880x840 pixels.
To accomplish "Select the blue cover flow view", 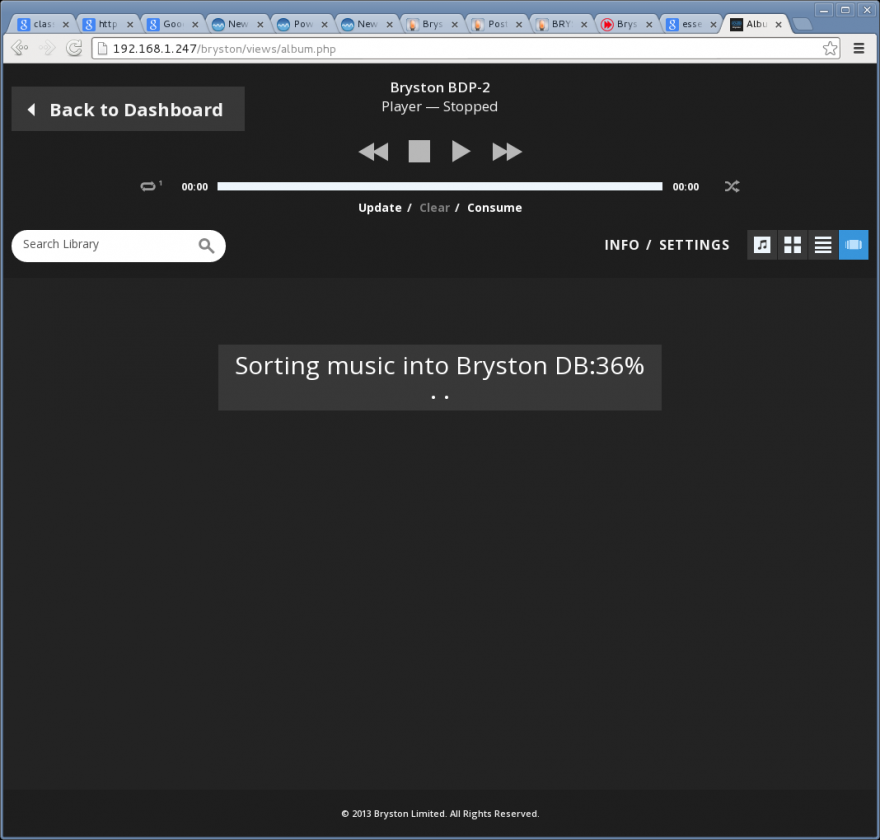I will coord(854,245).
